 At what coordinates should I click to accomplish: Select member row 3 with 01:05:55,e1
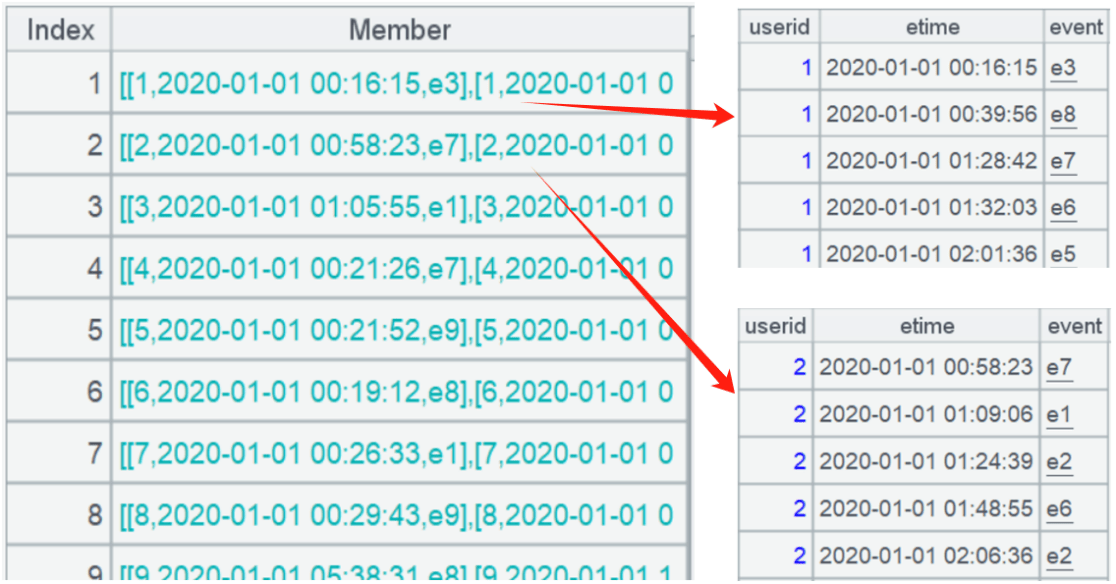[399, 206]
